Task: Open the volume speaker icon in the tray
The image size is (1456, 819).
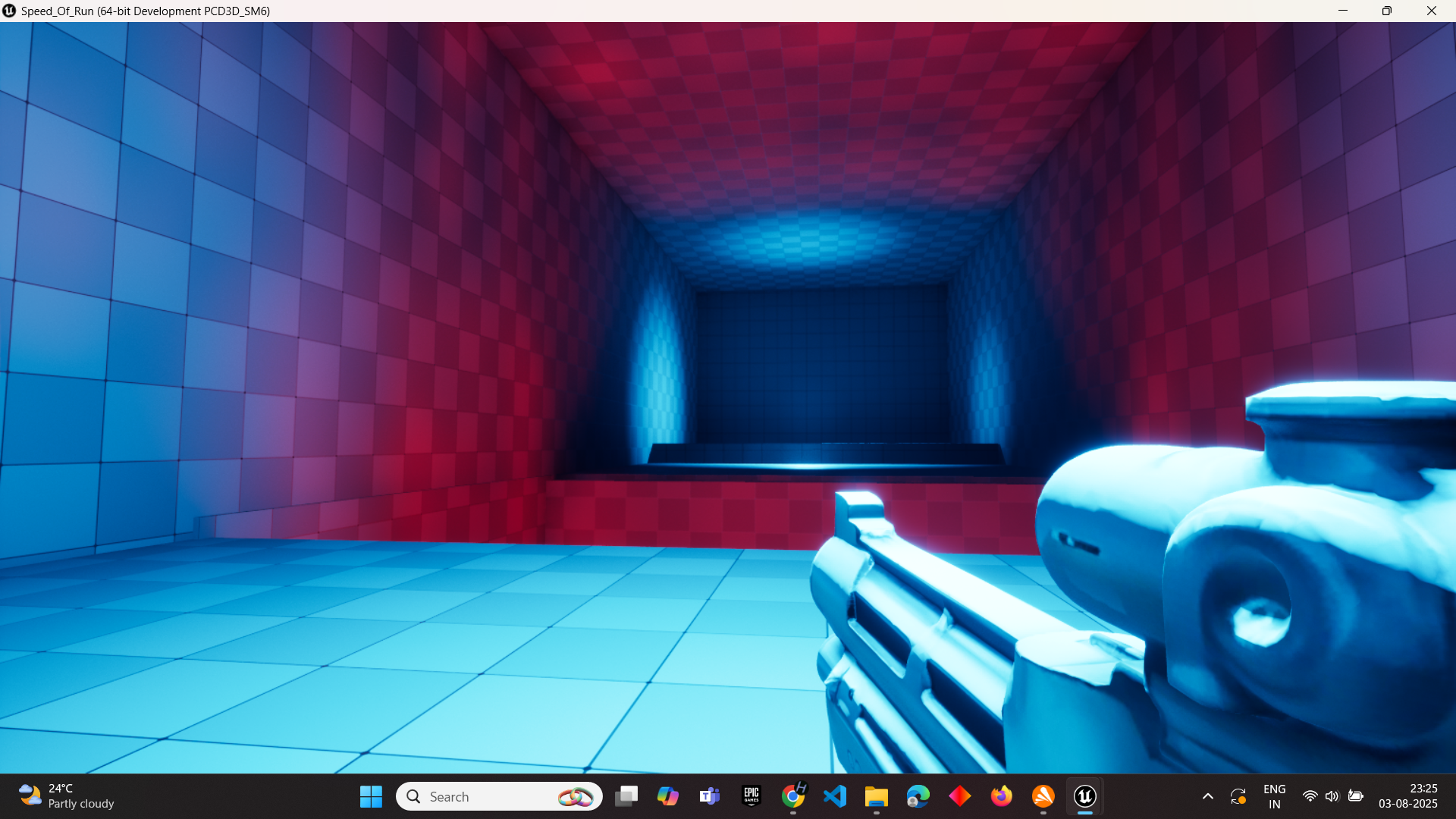Action: pyautogui.click(x=1332, y=796)
